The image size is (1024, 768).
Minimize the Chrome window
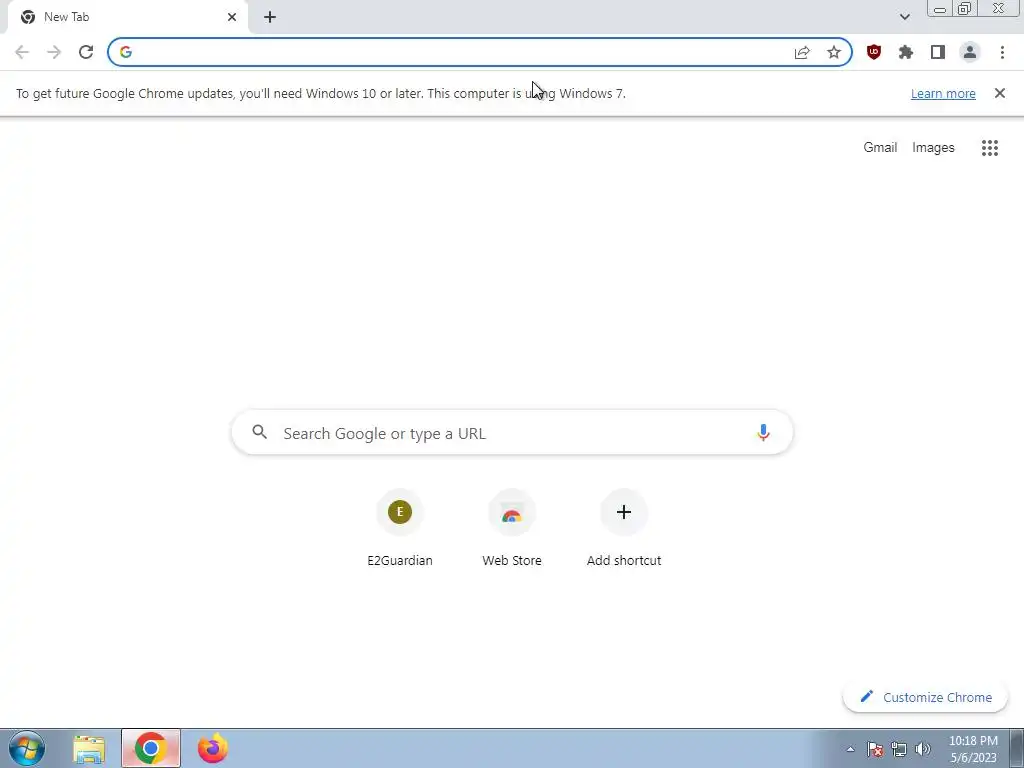point(940,8)
